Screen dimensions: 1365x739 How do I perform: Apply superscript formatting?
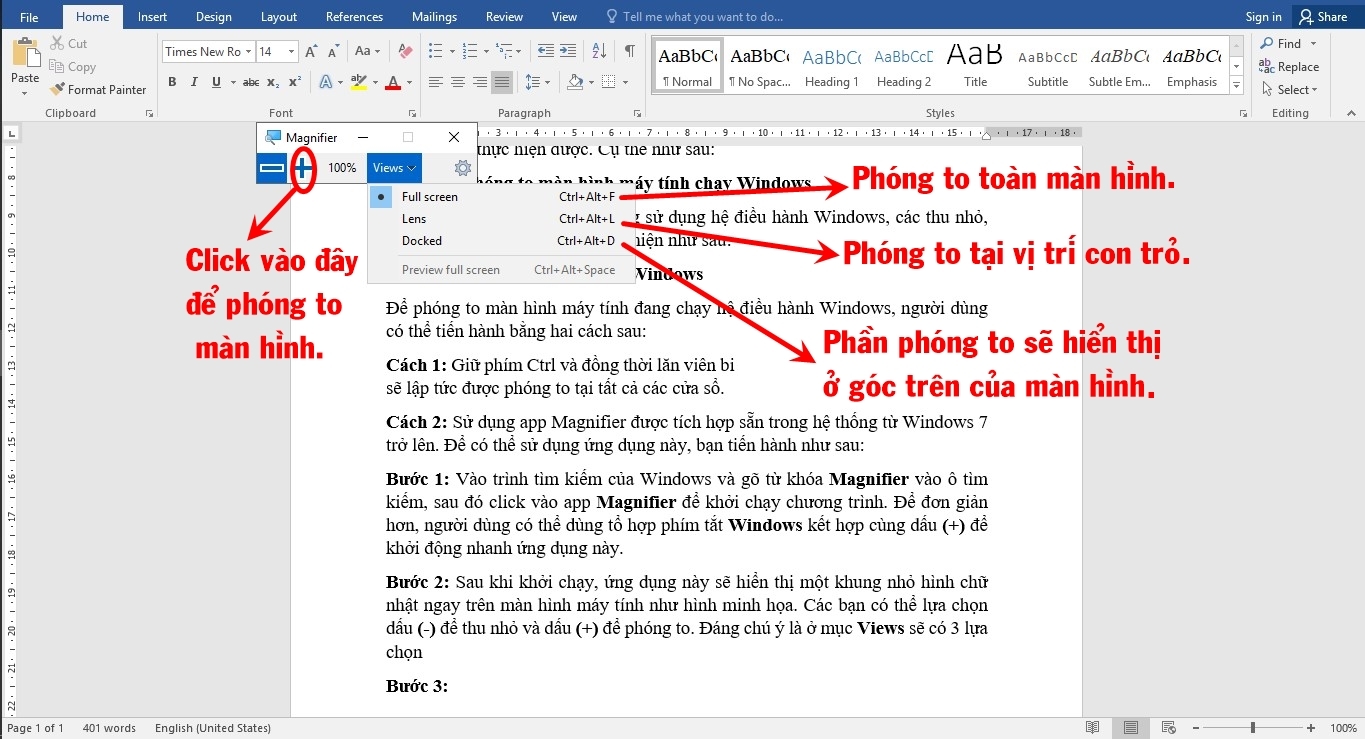[x=295, y=82]
